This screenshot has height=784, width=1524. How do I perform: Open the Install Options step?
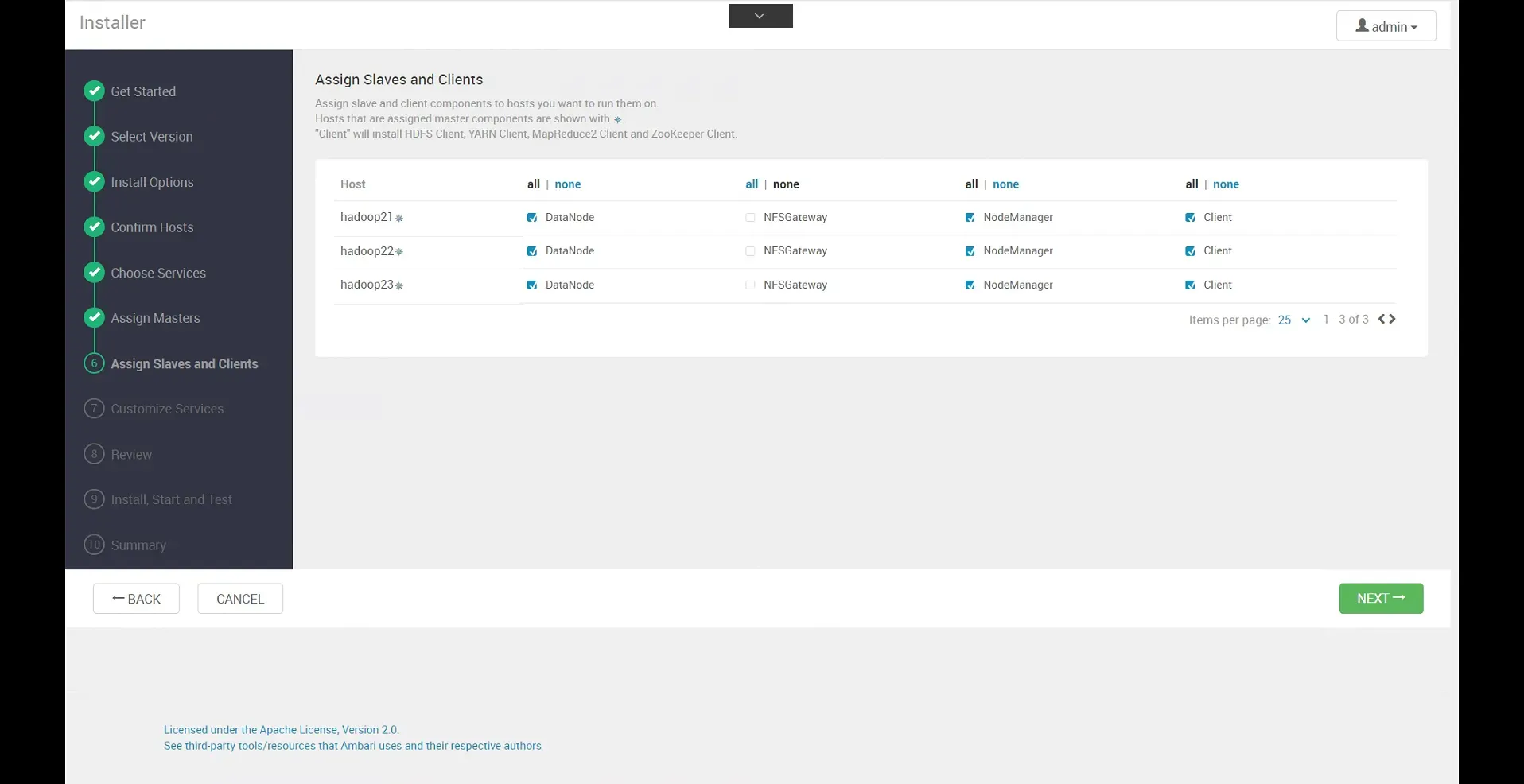tap(152, 182)
